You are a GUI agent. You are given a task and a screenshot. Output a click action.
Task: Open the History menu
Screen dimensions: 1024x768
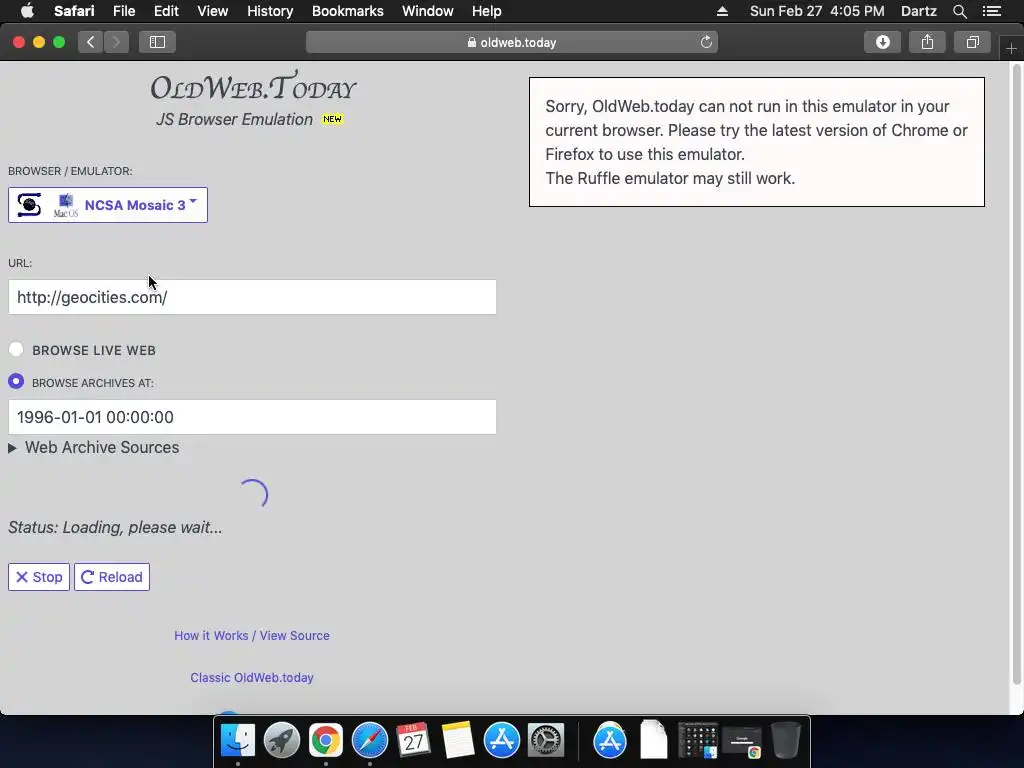pyautogui.click(x=270, y=11)
